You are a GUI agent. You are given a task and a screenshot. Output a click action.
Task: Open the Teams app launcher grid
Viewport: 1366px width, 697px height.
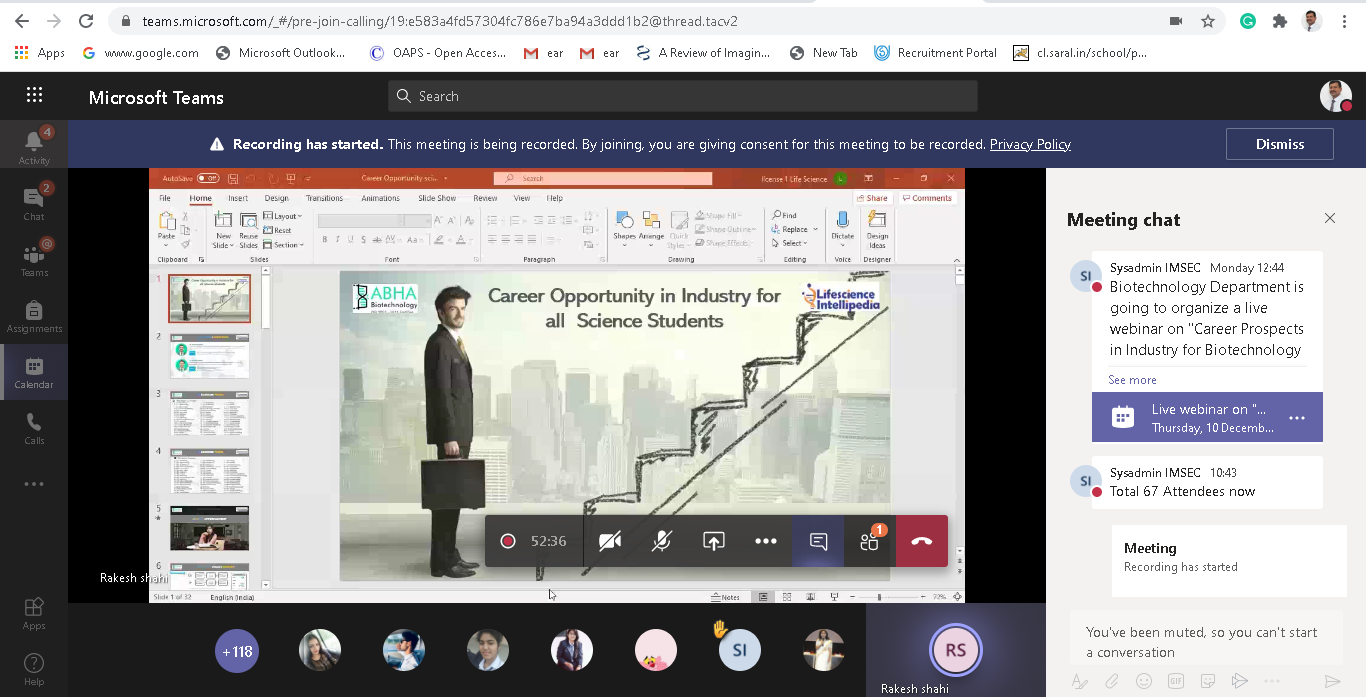pos(34,96)
